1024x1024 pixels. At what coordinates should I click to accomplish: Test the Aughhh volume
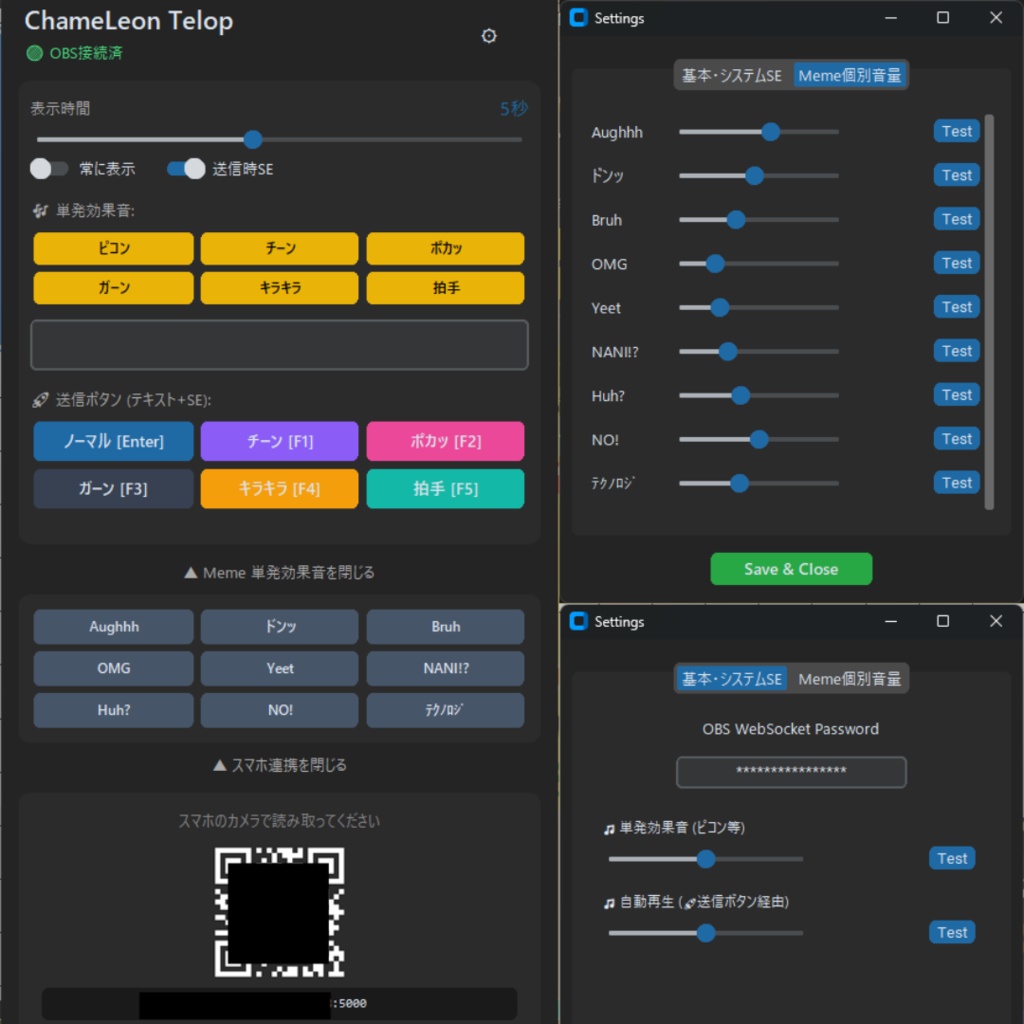(x=956, y=131)
